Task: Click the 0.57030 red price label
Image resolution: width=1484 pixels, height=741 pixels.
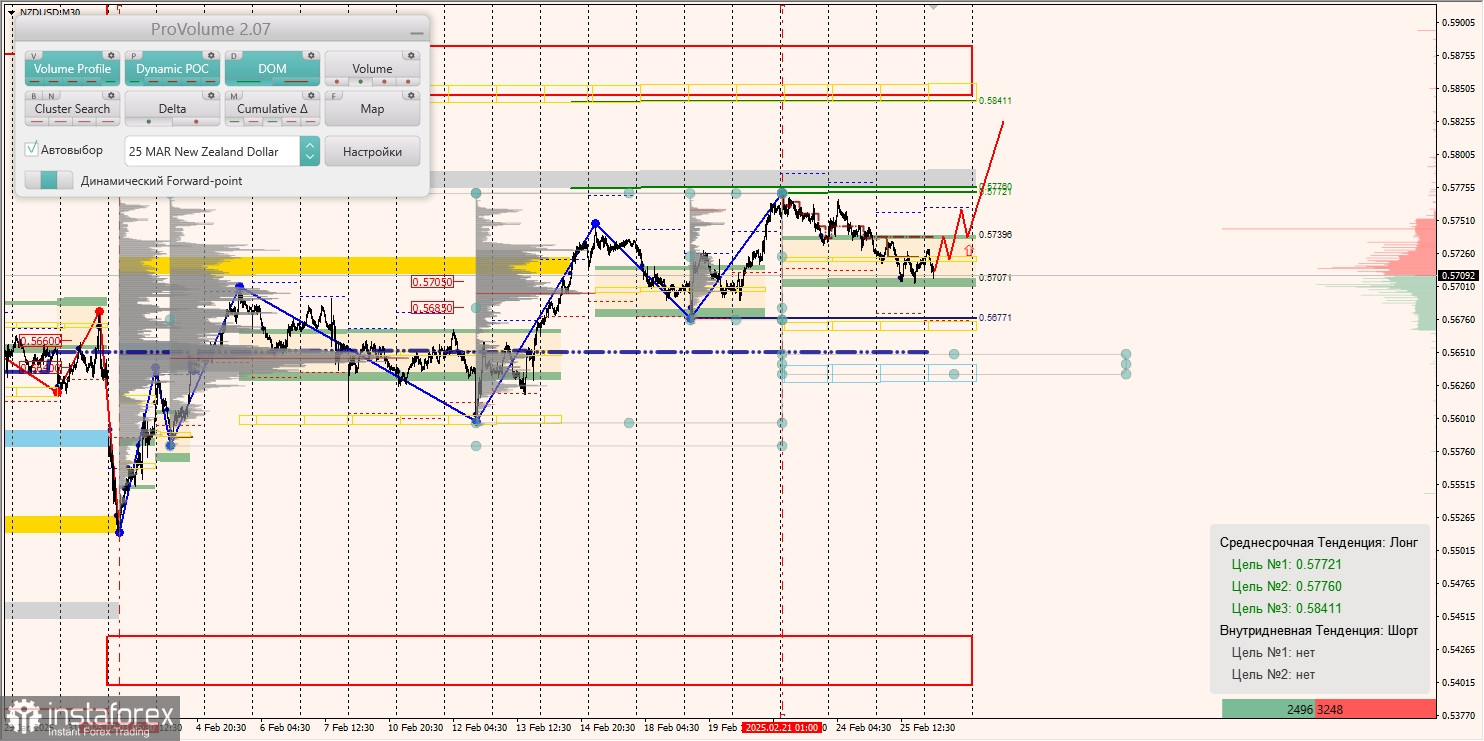Action: 432,283
